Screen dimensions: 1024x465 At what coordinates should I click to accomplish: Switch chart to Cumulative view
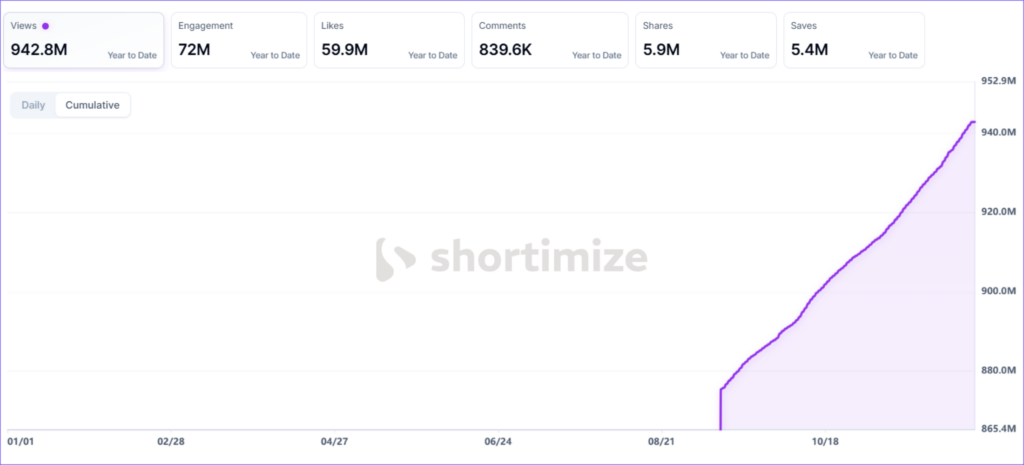(x=92, y=105)
